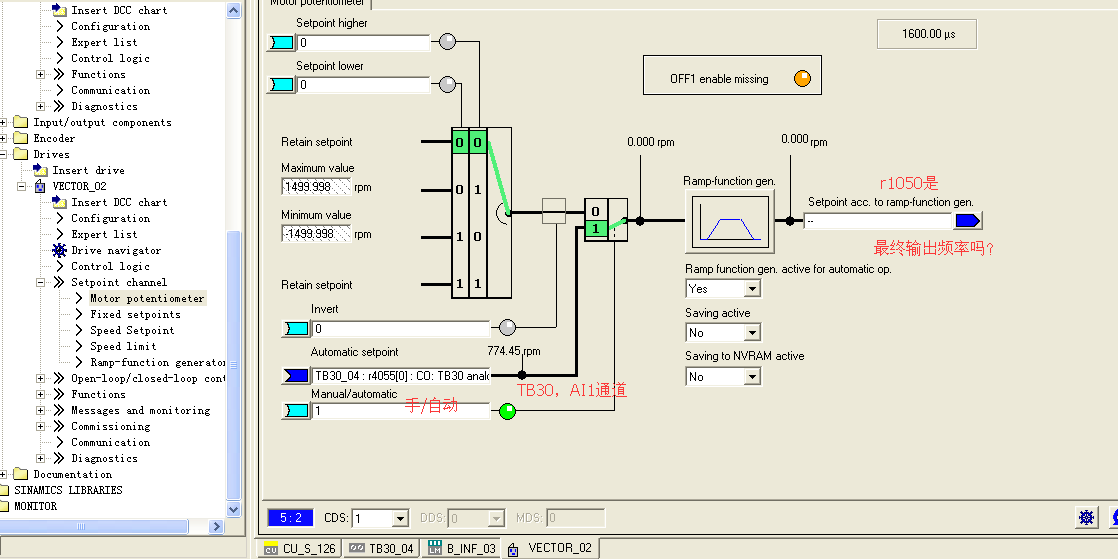Click the blue 5:2 status indicator
Image resolution: width=1118 pixels, height=559 pixels.
290,518
